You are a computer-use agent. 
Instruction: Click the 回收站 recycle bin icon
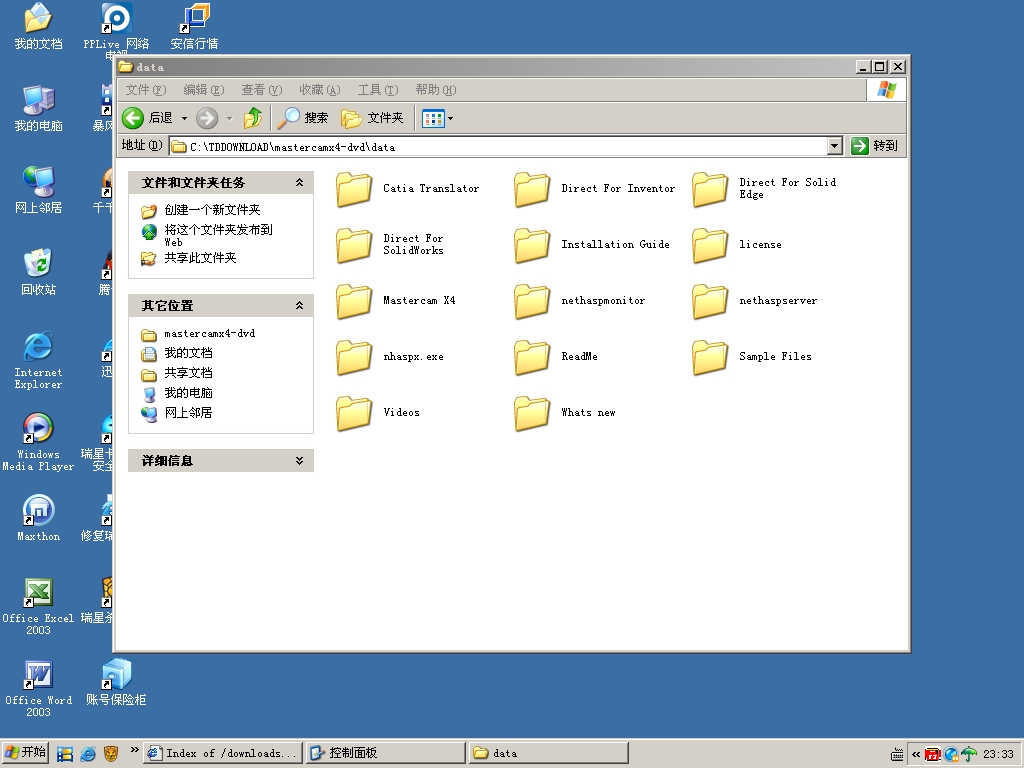[x=38, y=272]
